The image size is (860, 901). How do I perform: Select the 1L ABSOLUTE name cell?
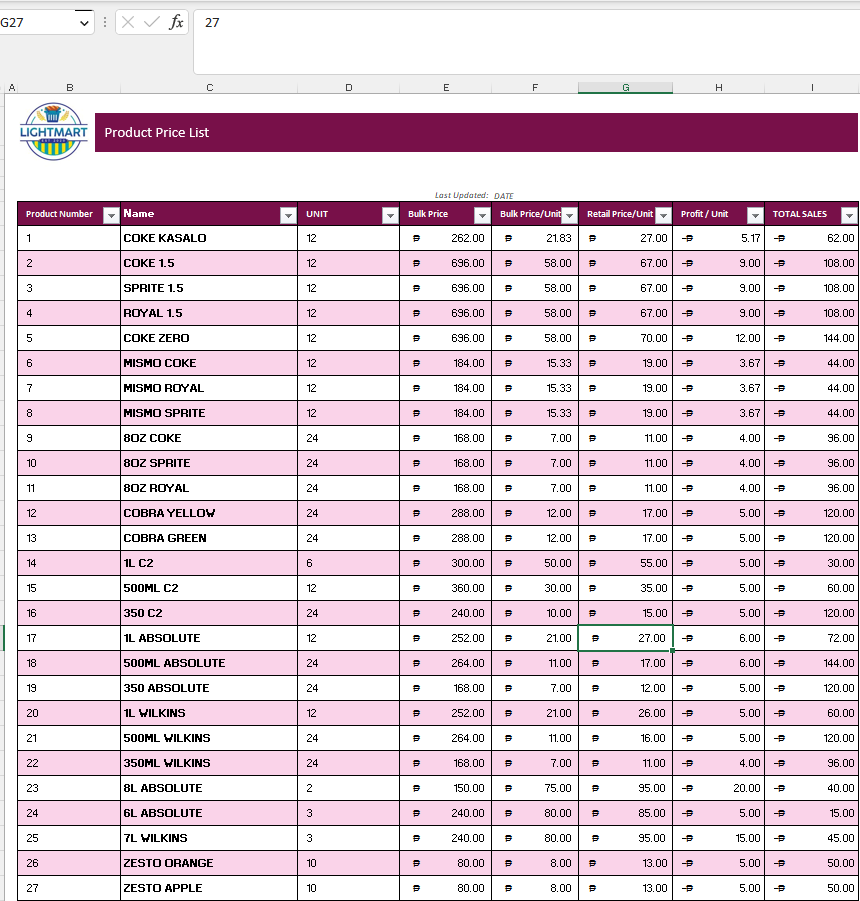coord(209,638)
